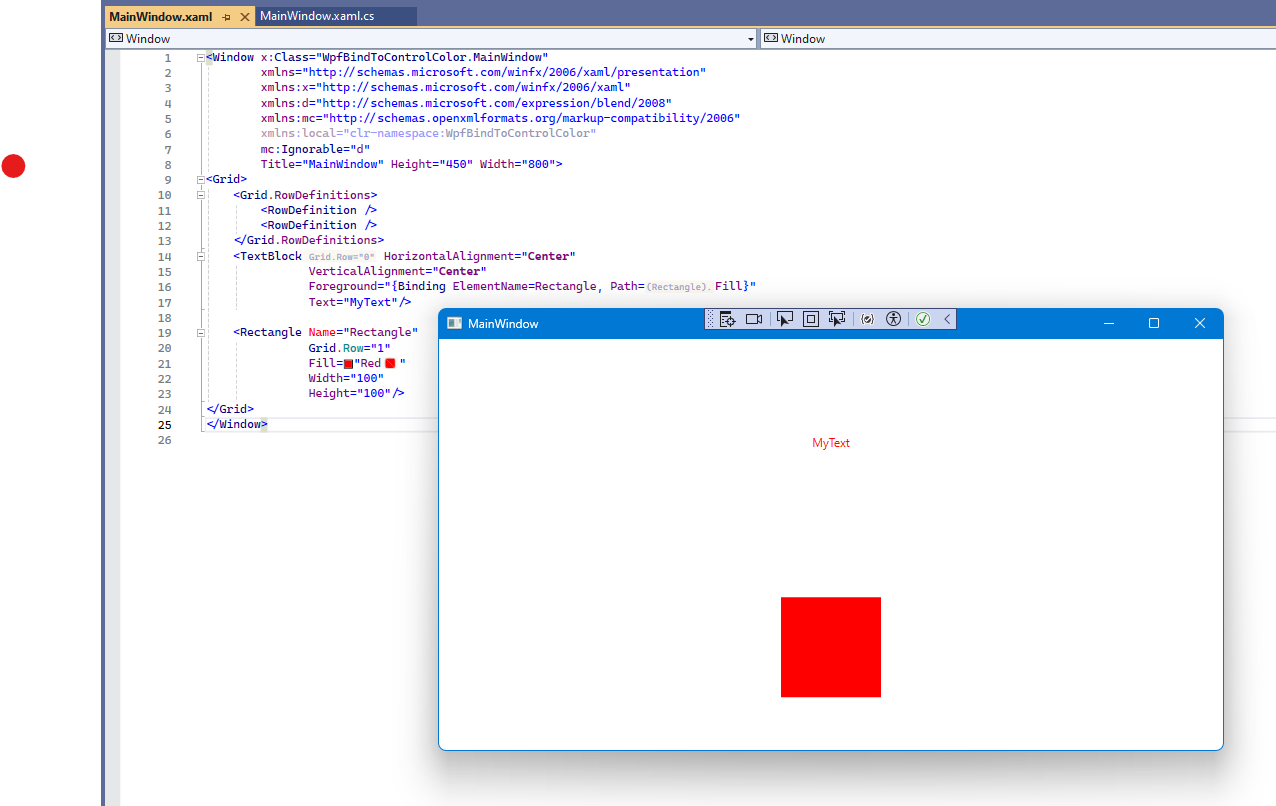Maximize the running MainWindow app

tap(1154, 323)
